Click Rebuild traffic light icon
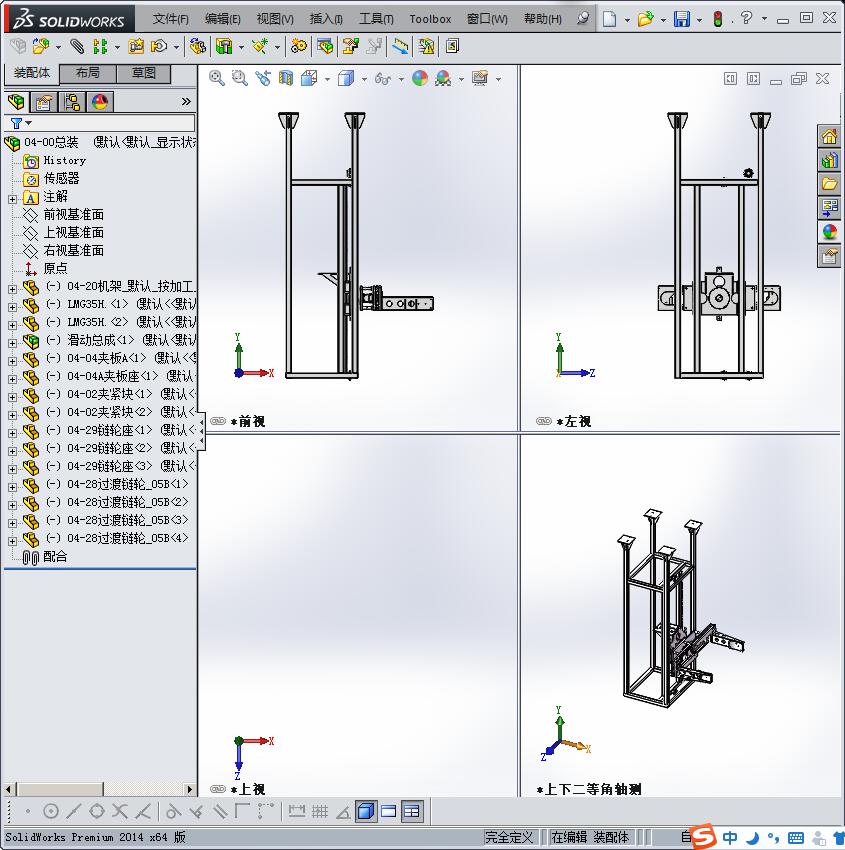 pos(718,20)
